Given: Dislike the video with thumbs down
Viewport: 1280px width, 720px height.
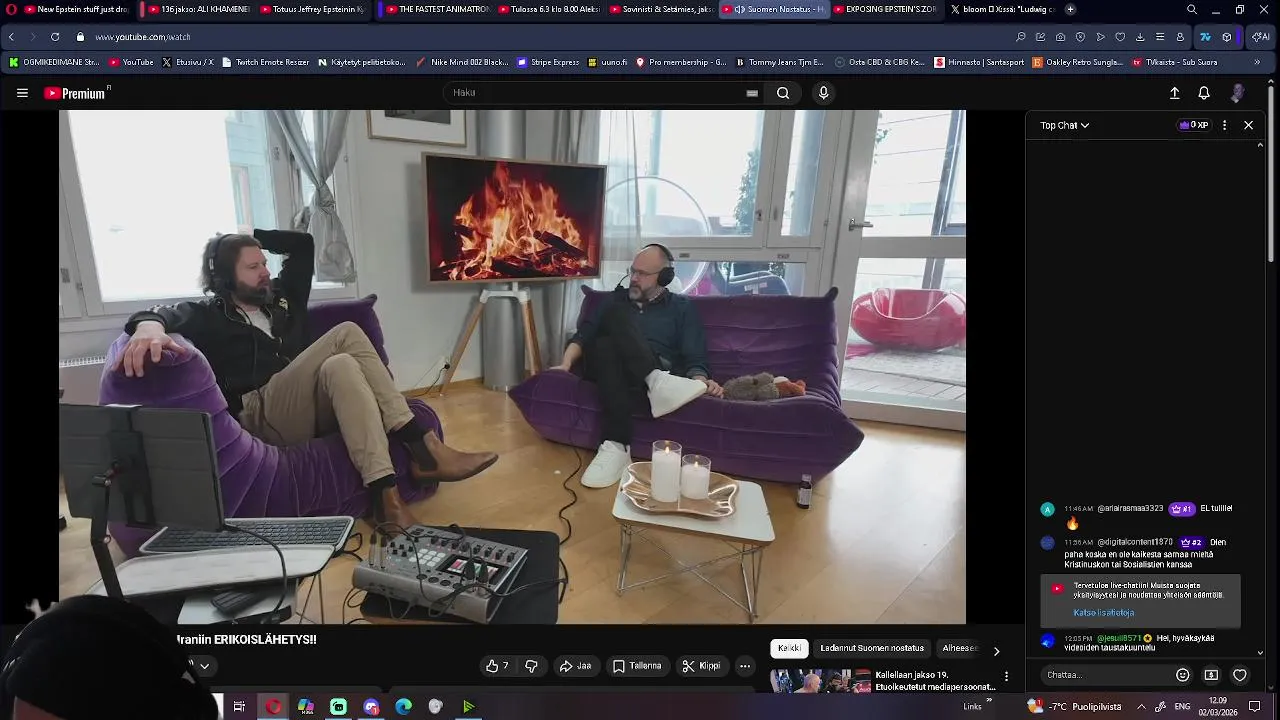Looking at the screenshot, I should tap(531, 666).
